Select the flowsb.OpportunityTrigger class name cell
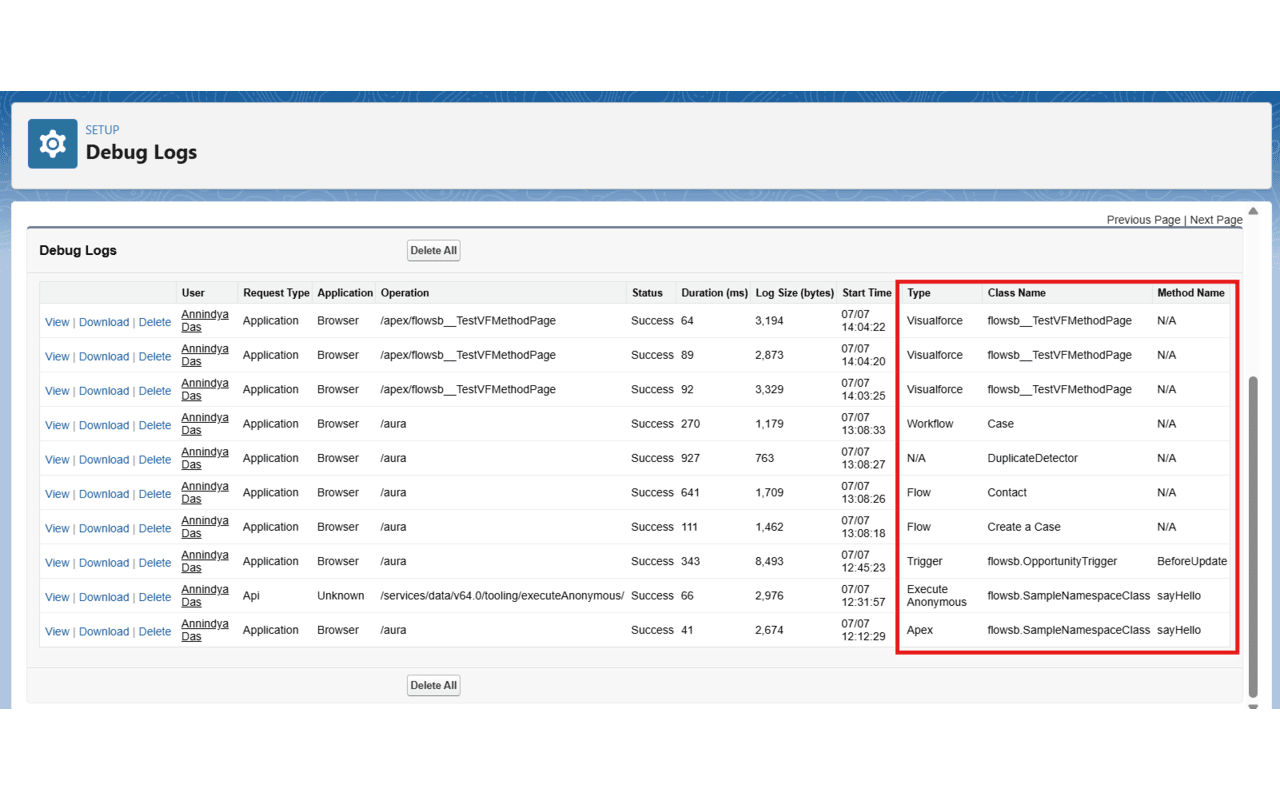The height and width of the screenshot is (800, 1280). [1052, 562]
